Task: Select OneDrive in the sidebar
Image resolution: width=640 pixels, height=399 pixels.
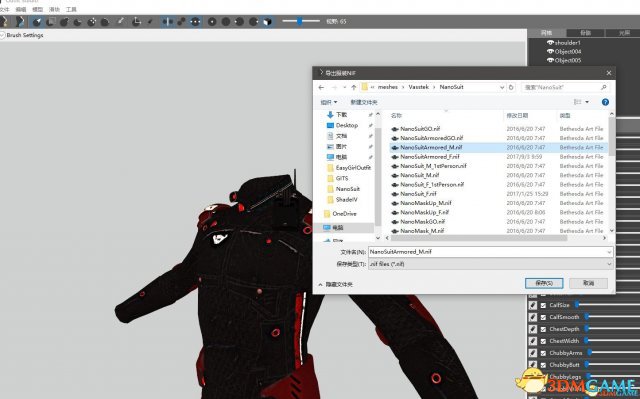Action: pyautogui.click(x=344, y=213)
